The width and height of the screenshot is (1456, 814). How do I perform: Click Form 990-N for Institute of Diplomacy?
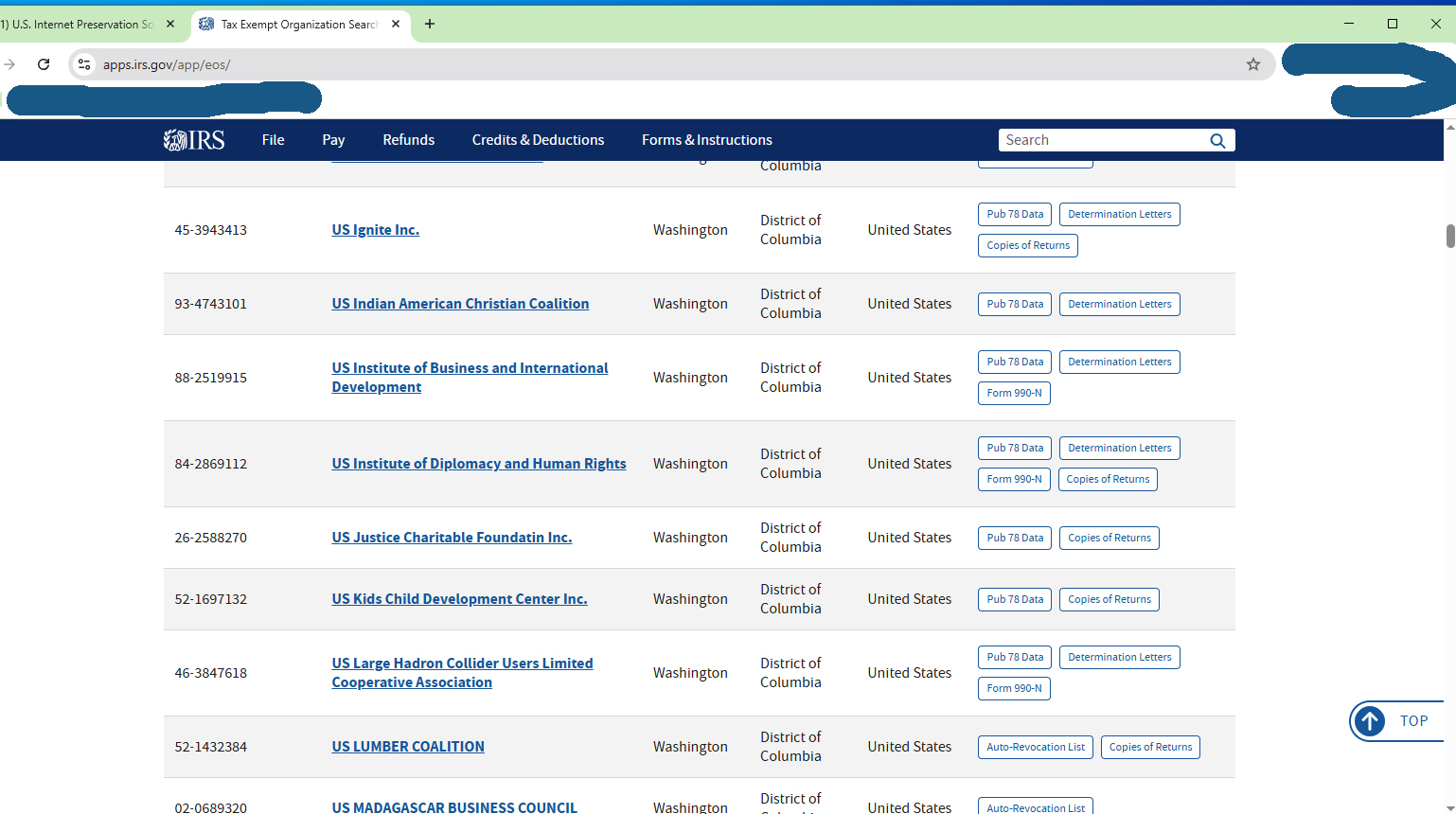tap(1014, 480)
